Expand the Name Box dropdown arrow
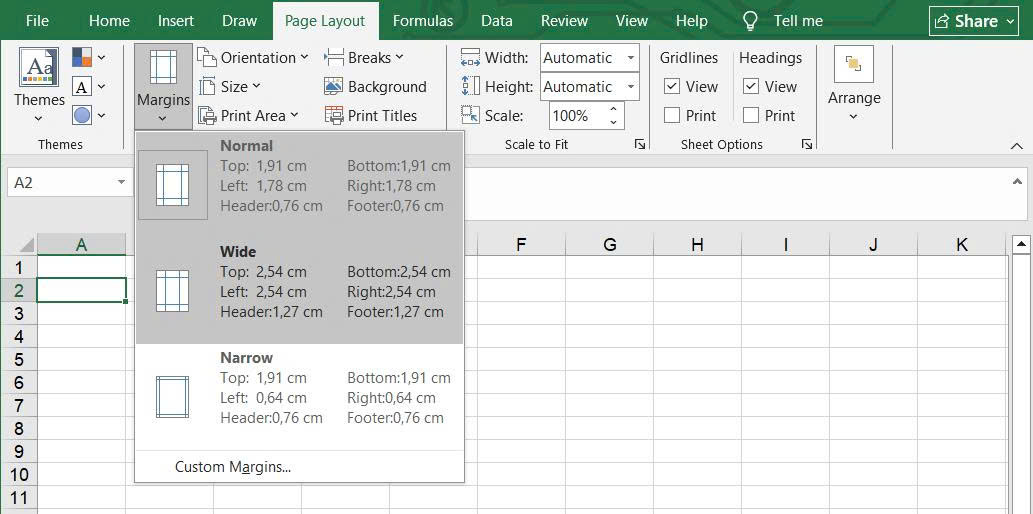 pyautogui.click(x=121, y=183)
